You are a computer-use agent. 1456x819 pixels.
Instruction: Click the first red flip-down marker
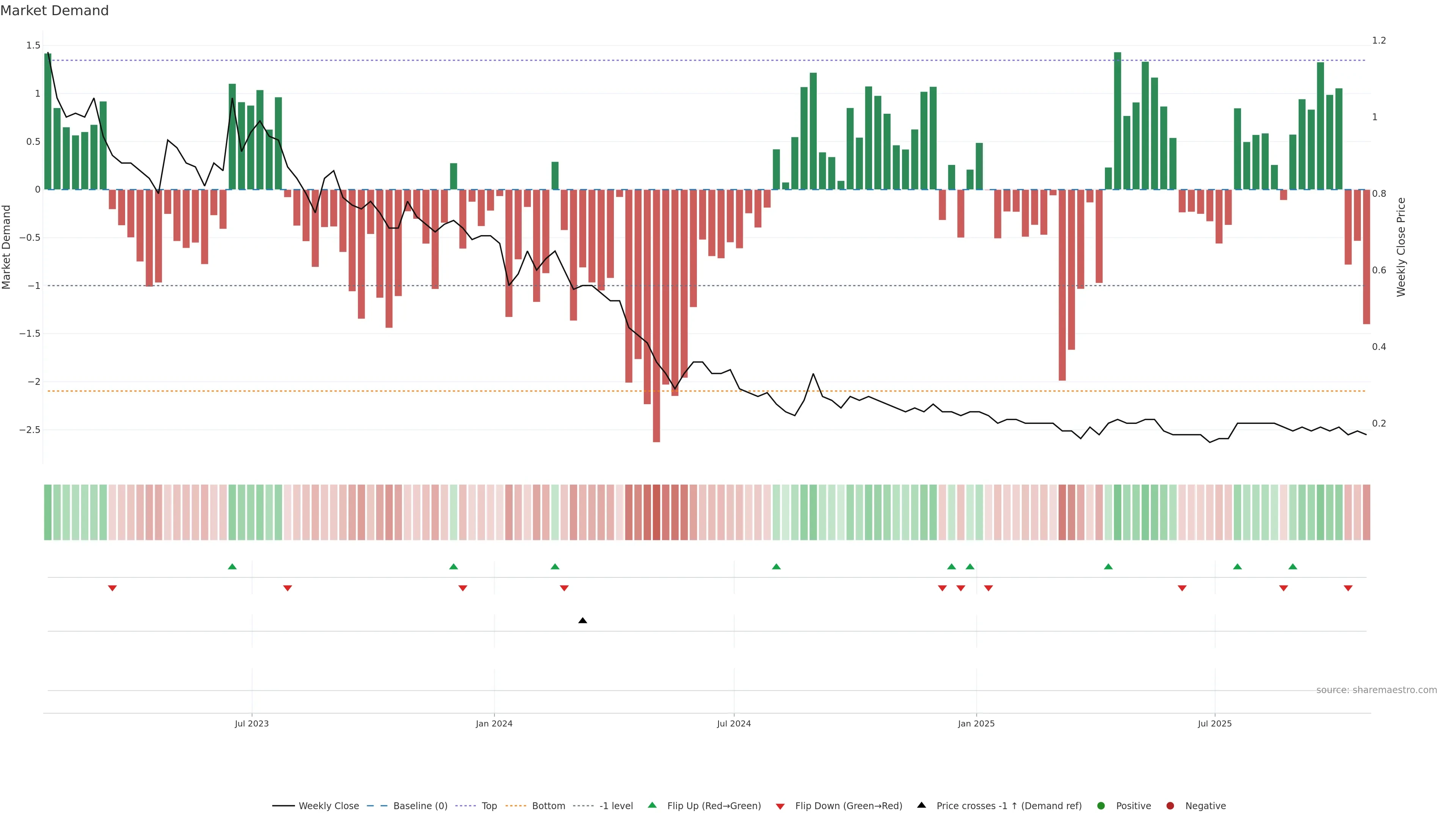tap(113, 588)
